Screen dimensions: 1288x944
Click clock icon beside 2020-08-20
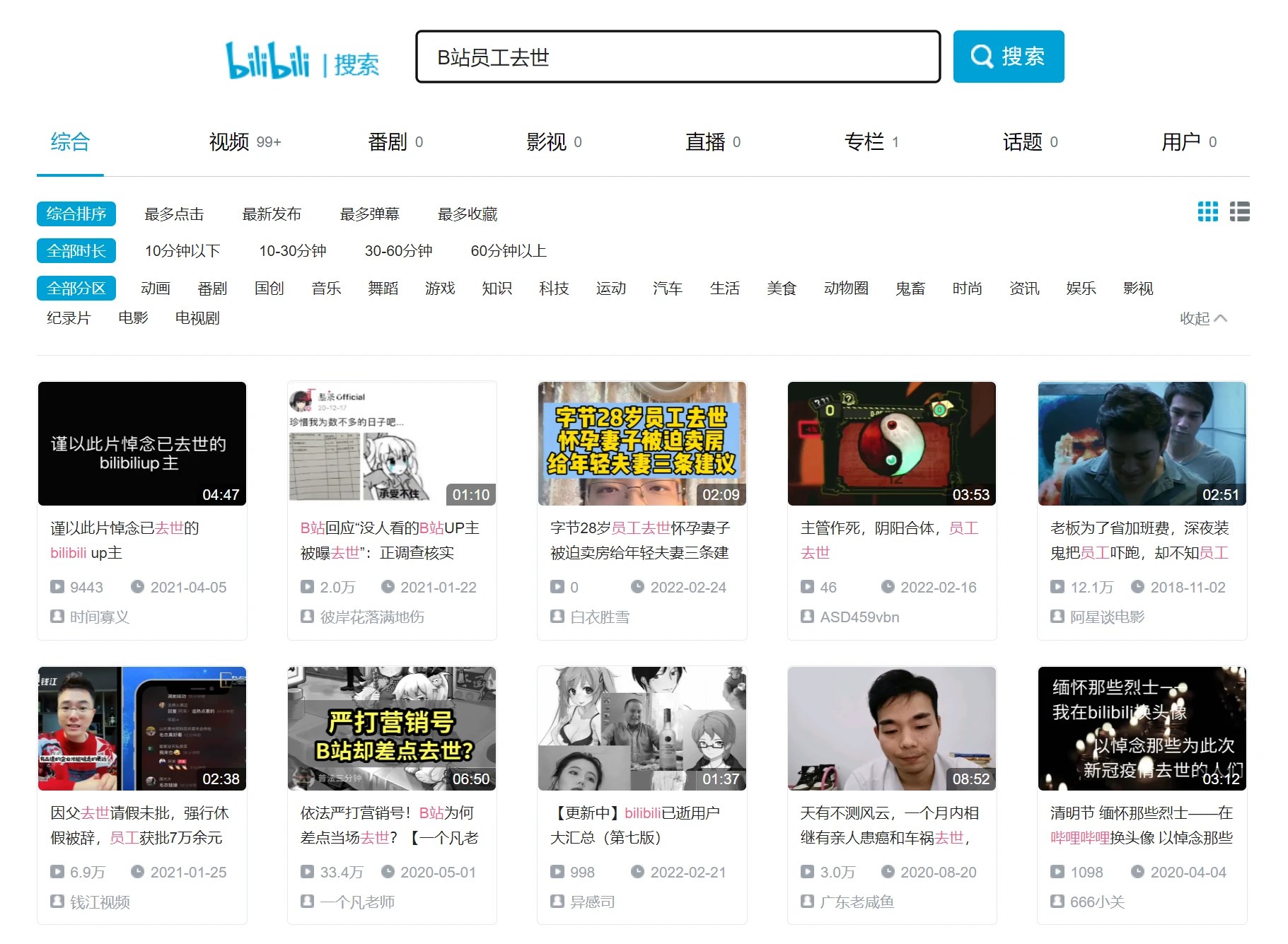click(x=888, y=871)
